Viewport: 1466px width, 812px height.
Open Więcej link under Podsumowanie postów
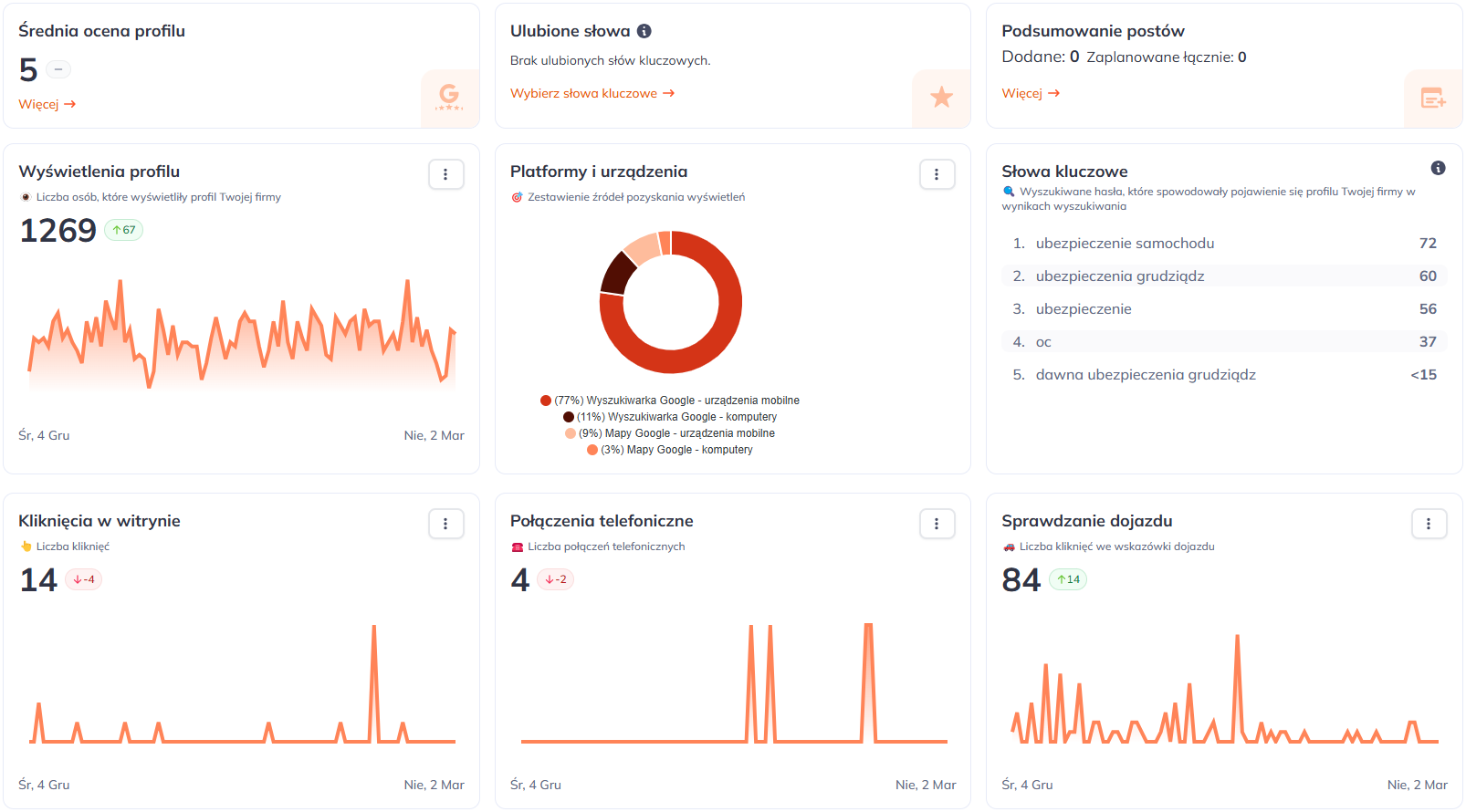[x=1030, y=93]
